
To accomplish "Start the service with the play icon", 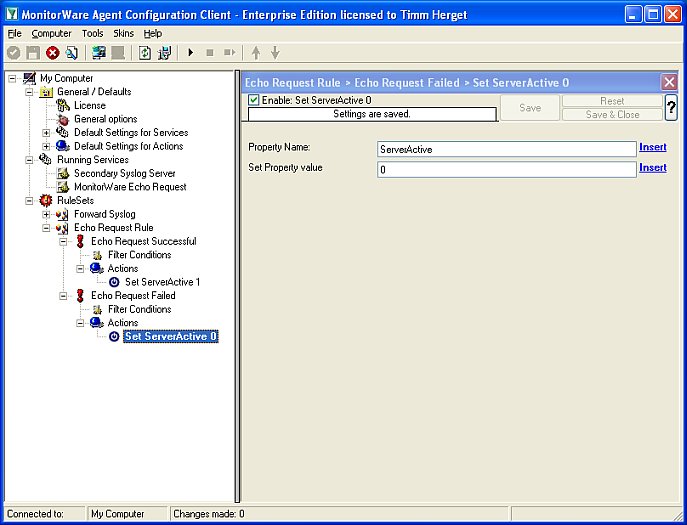I will coord(191,53).
